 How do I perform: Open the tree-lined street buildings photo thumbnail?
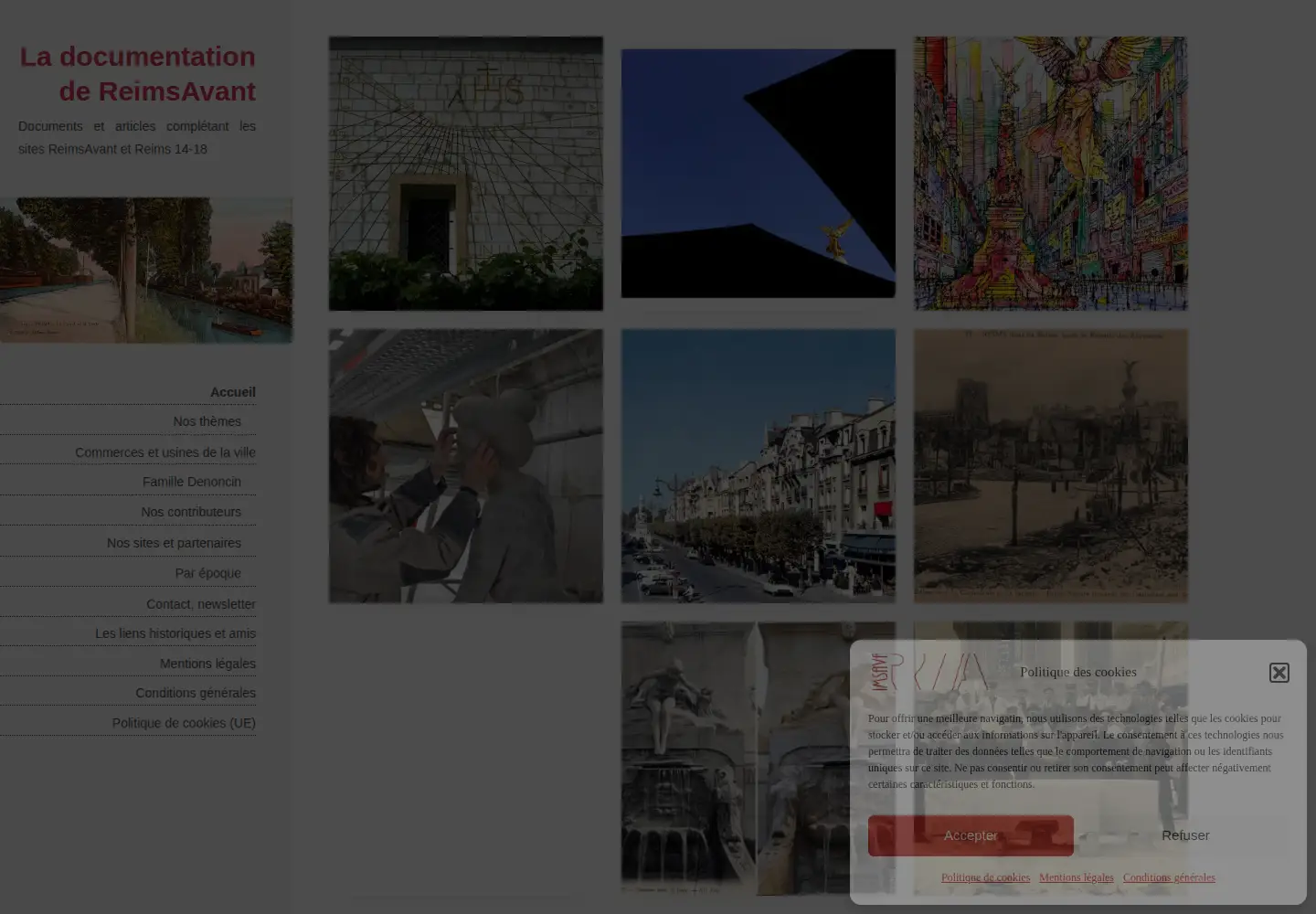click(x=759, y=466)
